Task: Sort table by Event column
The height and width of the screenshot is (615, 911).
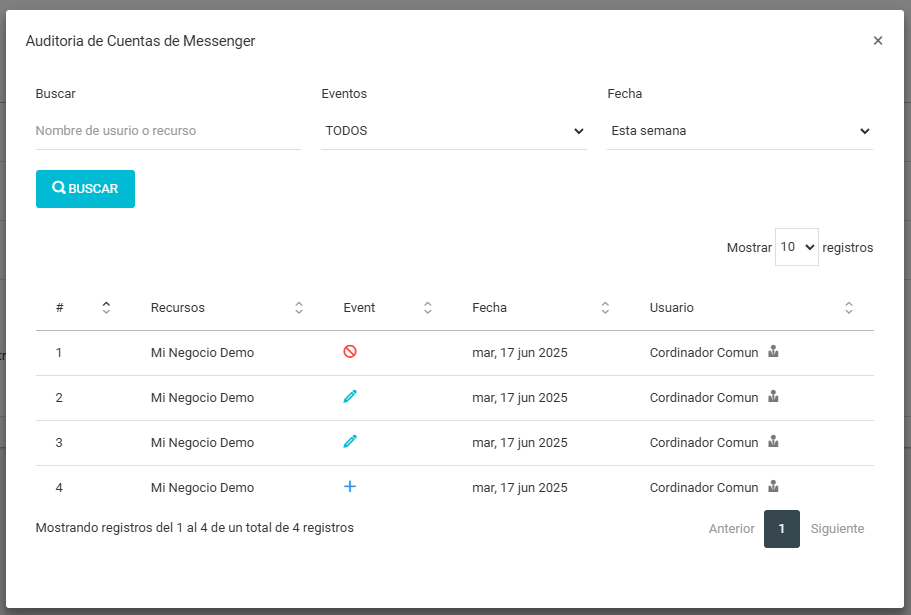Action: point(427,308)
